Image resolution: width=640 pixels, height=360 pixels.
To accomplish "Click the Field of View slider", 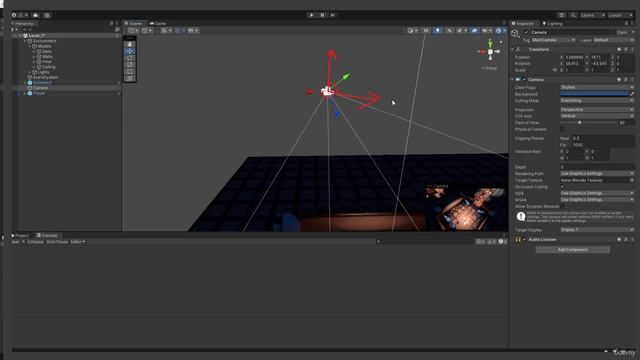I will click(x=588, y=123).
